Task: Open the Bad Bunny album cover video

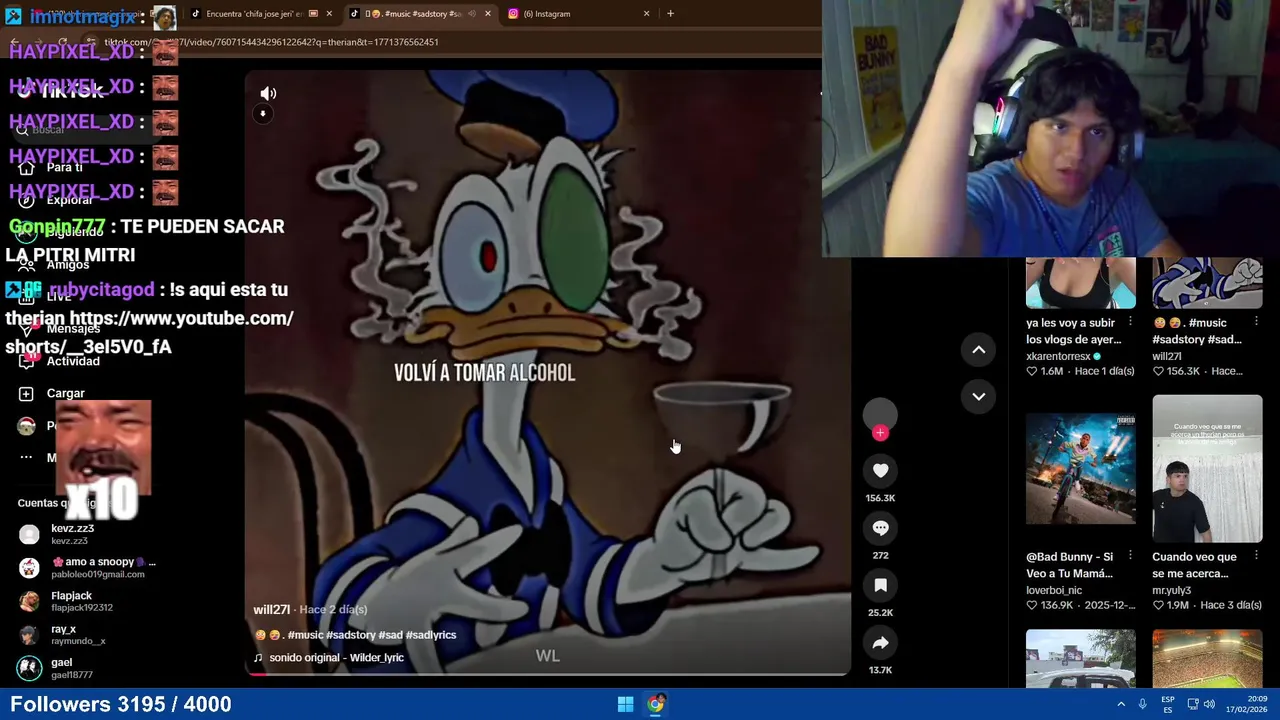Action: click(1080, 469)
